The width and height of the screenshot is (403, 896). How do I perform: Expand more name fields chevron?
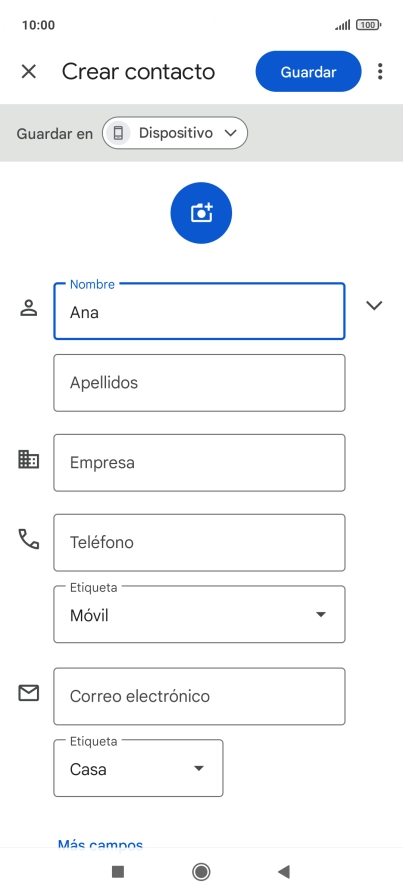click(374, 306)
